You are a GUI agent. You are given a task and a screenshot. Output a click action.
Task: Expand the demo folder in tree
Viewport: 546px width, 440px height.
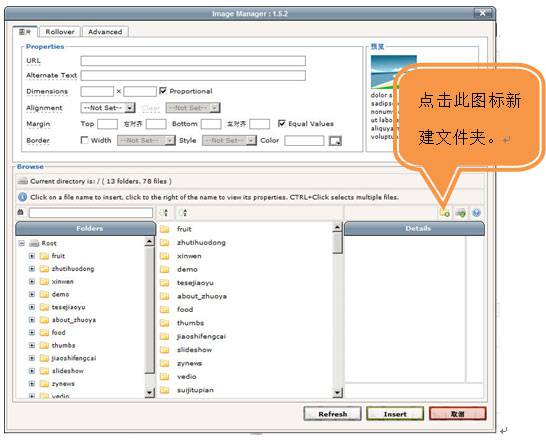(x=32, y=294)
